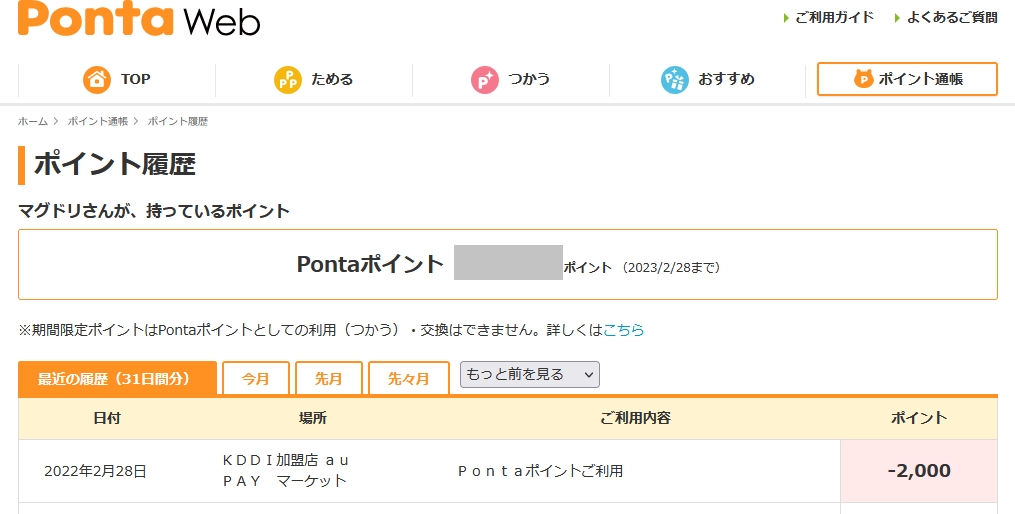Click the pink つかう icon

coord(485,79)
